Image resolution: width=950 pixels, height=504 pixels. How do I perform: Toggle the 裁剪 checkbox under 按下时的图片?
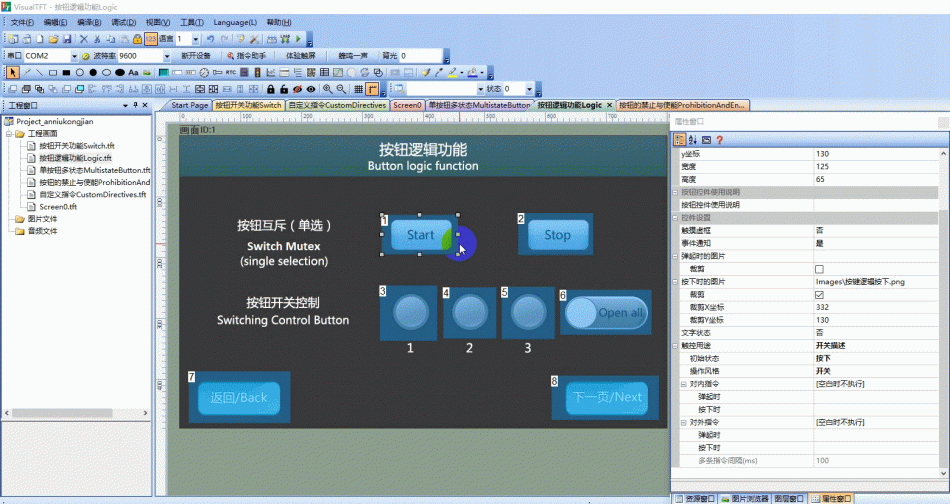point(819,294)
